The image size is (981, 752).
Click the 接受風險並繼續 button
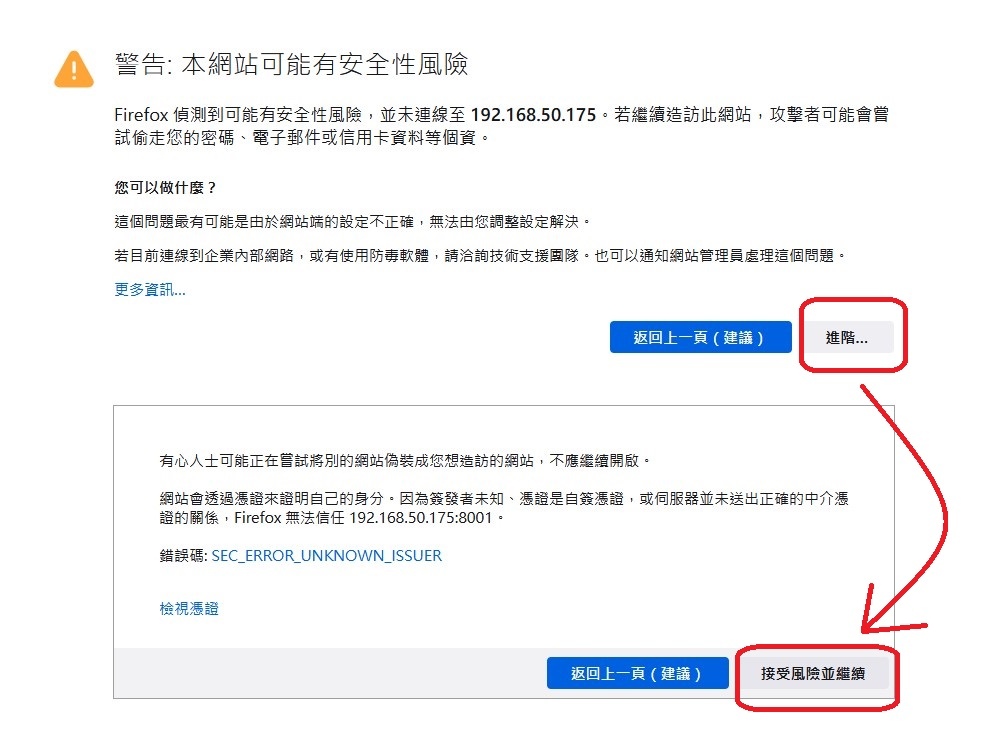tap(813, 673)
